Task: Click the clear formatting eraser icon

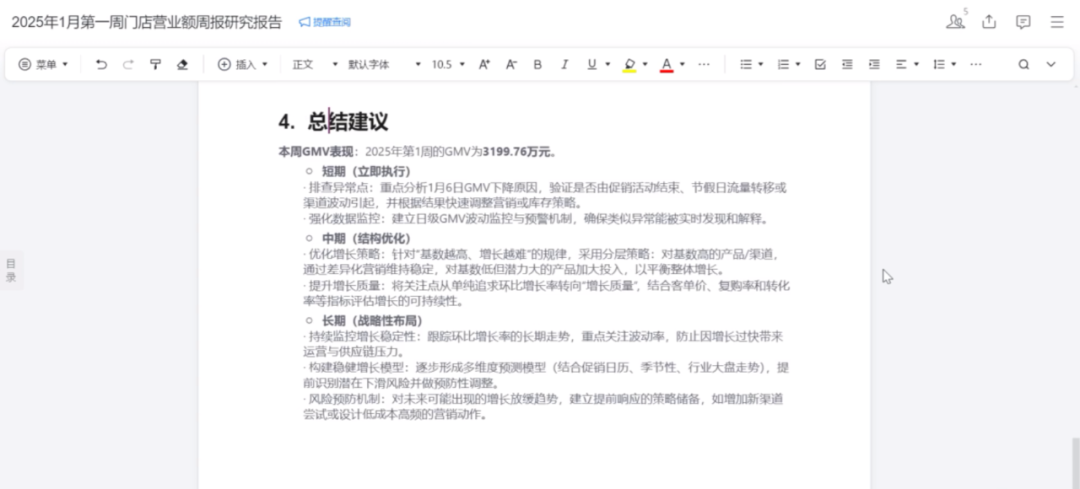Action: pos(183,64)
